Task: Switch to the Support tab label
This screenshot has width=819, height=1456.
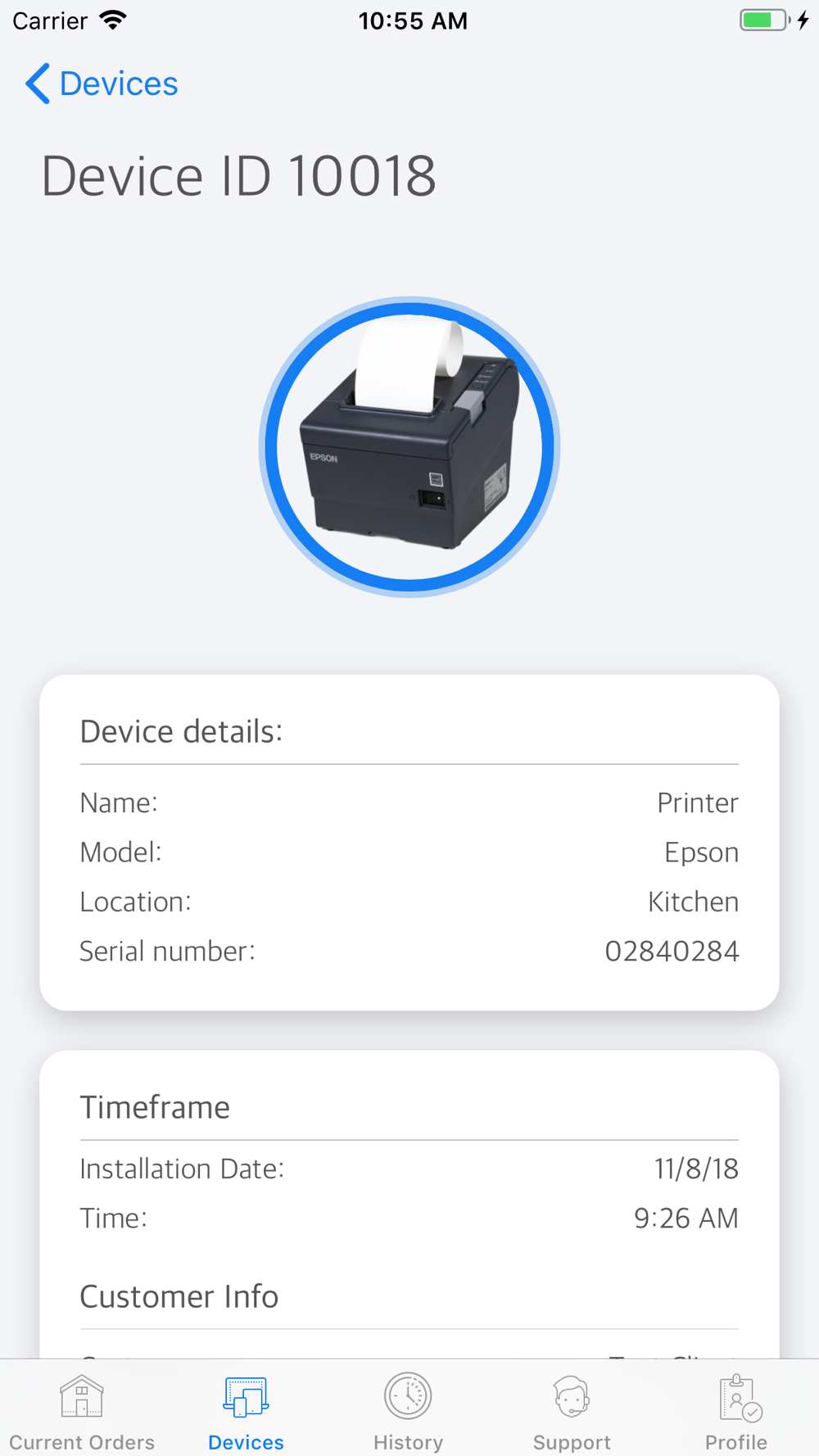Action: 572,1441
